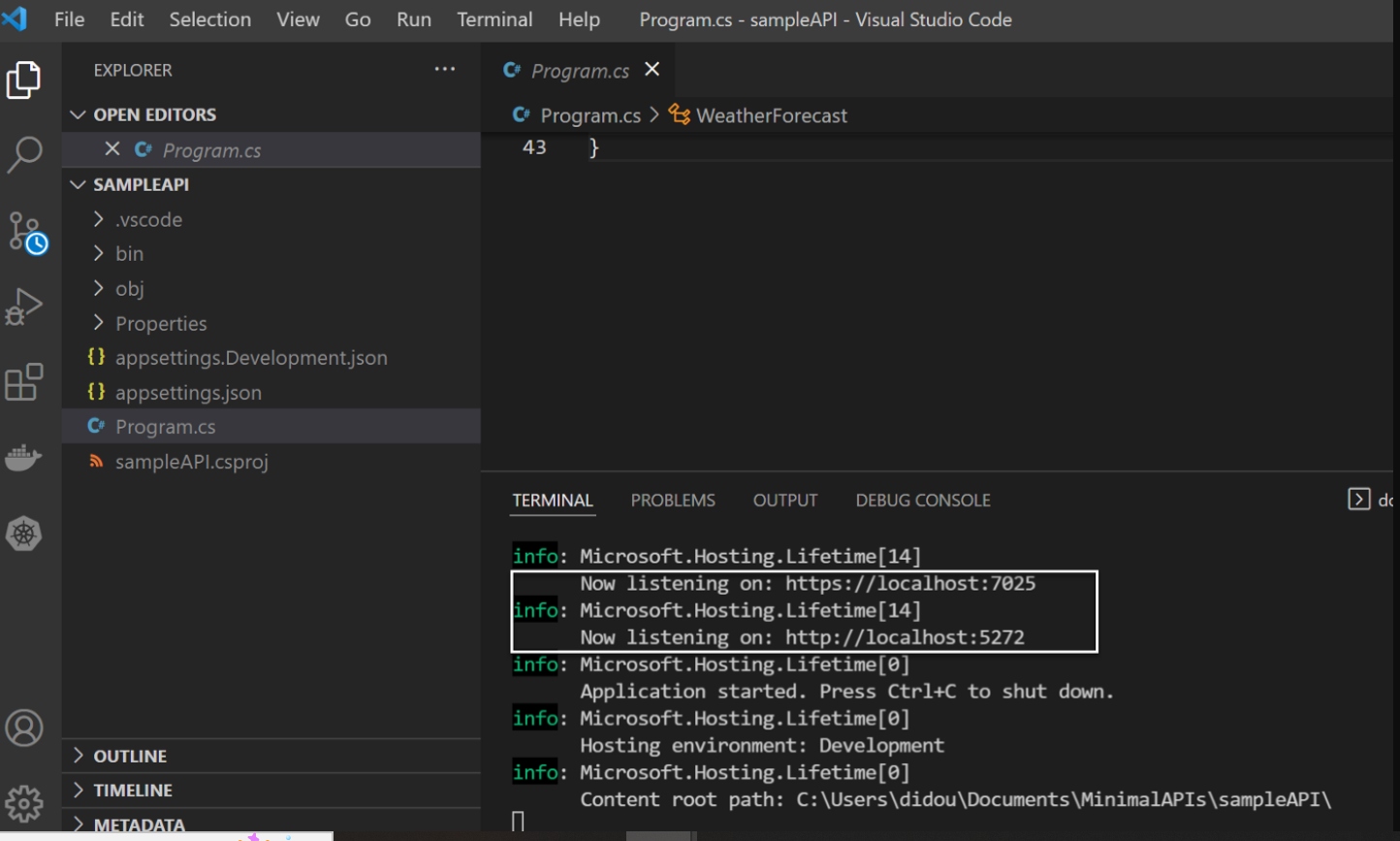Viewport: 1400px width, 841px height.
Task: Close the Program.cs editor tab
Action: (652, 69)
